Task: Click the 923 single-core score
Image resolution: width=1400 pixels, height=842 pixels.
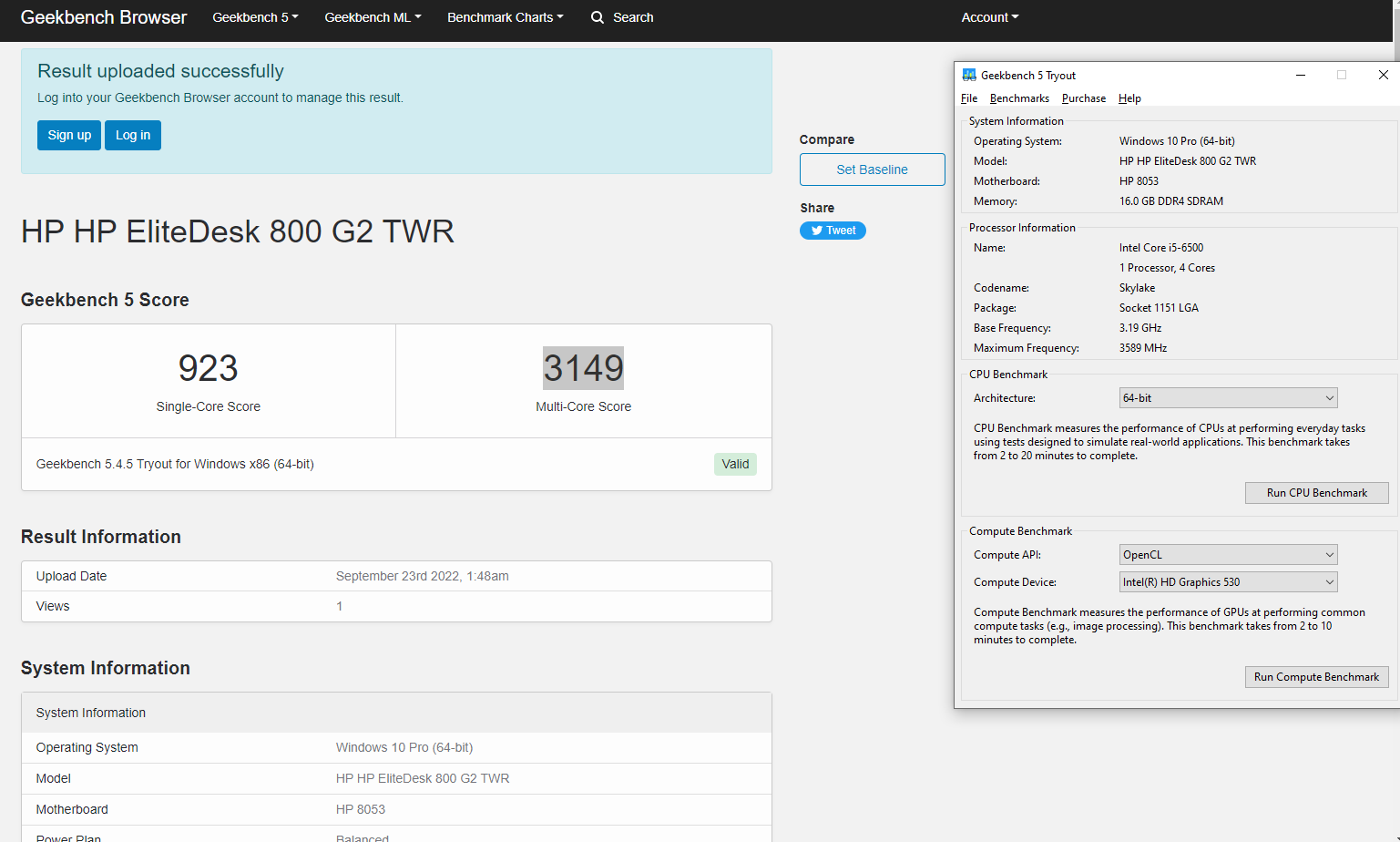Action: click(209, 368)
